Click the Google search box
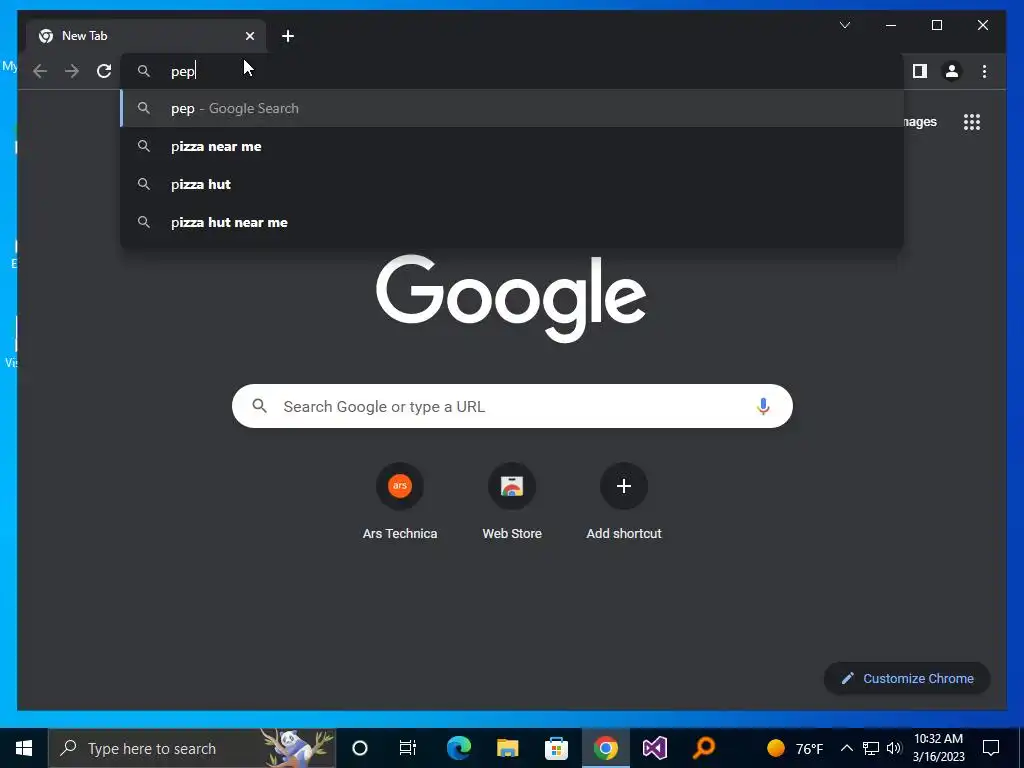 pyautogui.click(x=512, y=406)
